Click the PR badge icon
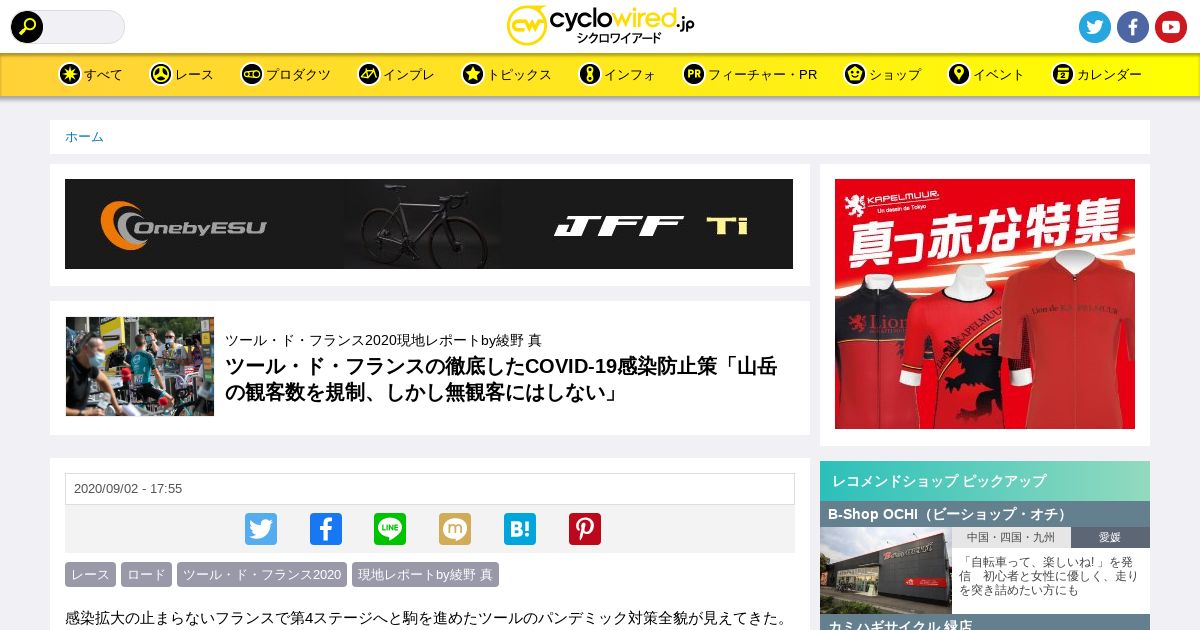The width and height of the screenshot is (1200, 630). click(694, 74)
